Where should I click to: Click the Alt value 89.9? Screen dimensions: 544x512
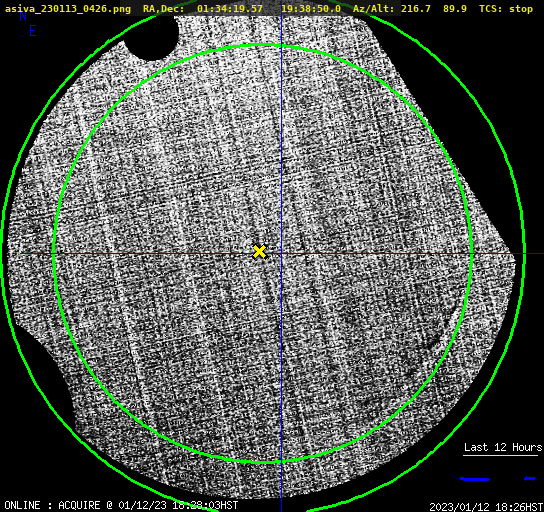coord(455,9)
